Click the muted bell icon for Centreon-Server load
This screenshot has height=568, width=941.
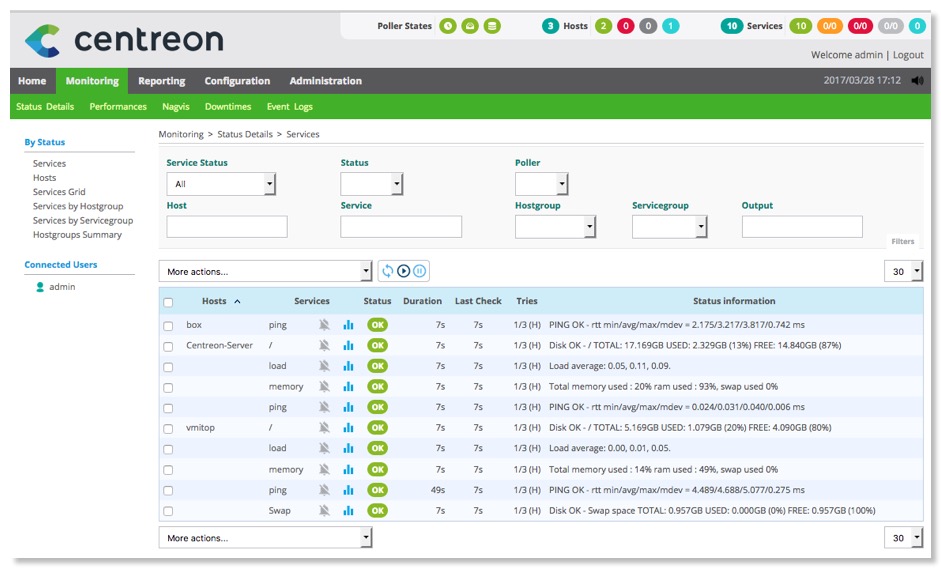(324, 366)
